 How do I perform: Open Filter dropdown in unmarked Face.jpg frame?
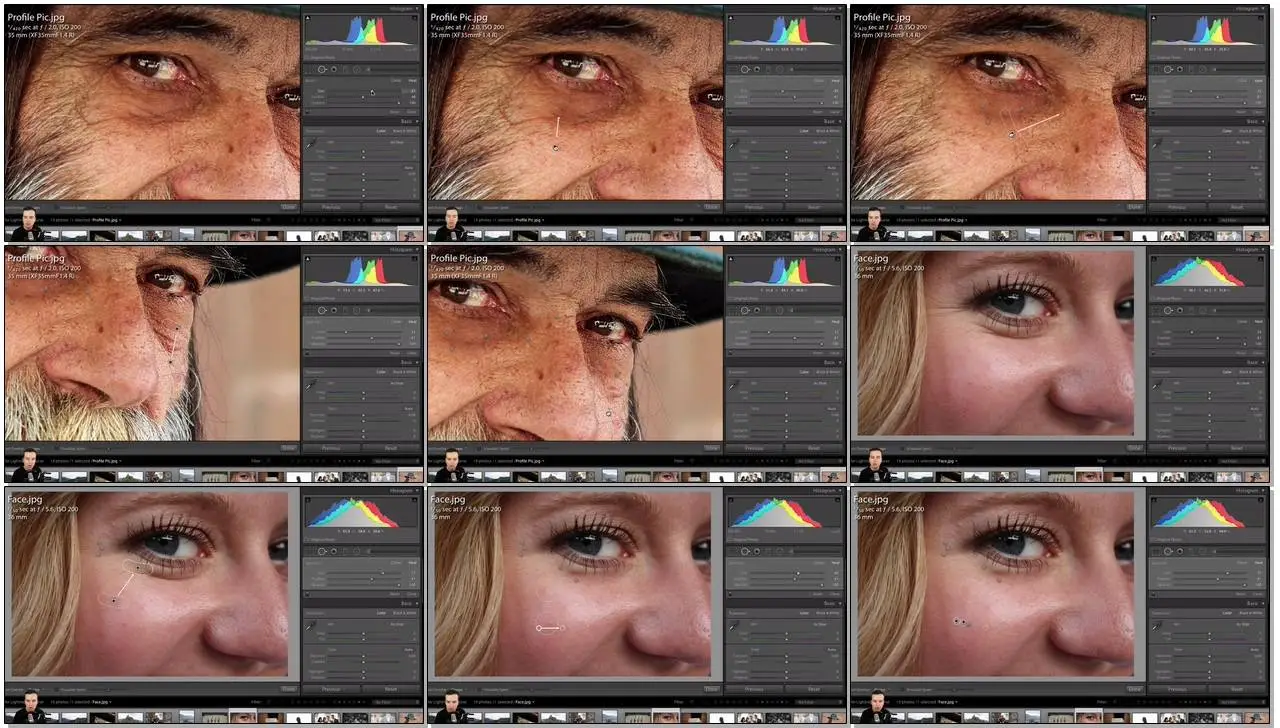pos(1242,461)
